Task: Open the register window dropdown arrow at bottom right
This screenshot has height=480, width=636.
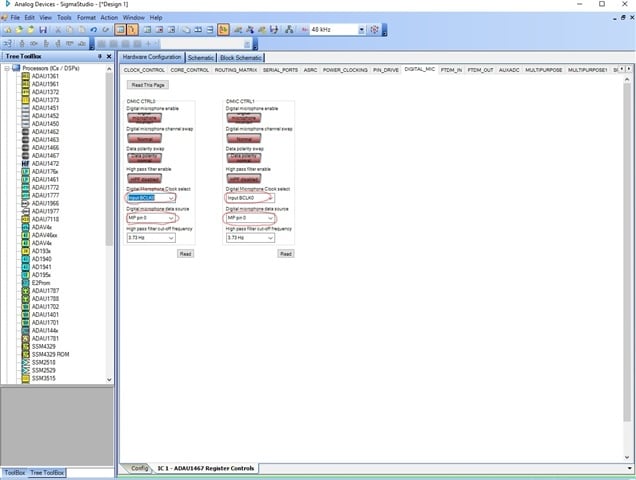Action: coord(629,469)
